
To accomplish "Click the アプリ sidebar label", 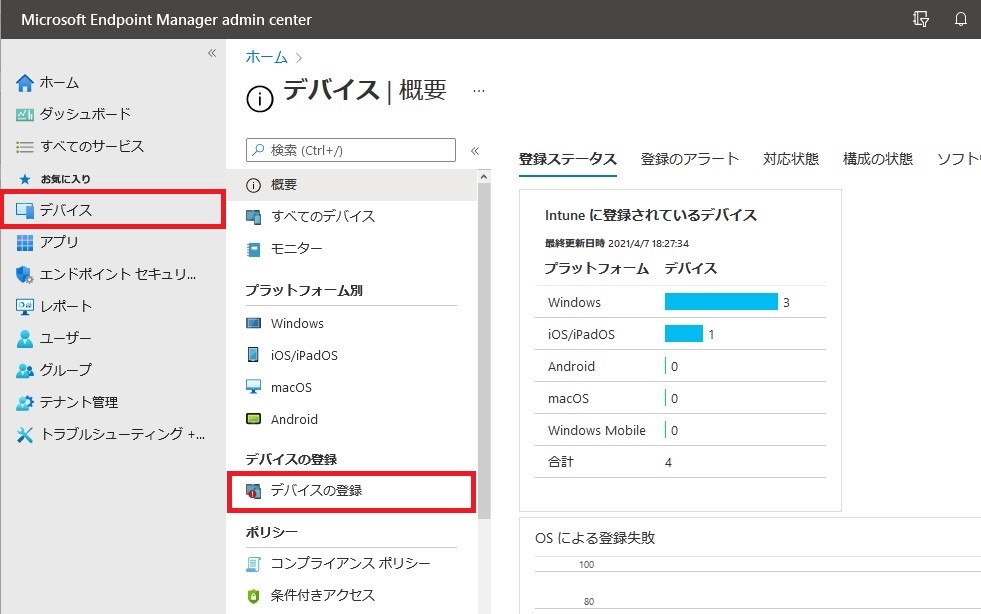I will pos(59,242).
